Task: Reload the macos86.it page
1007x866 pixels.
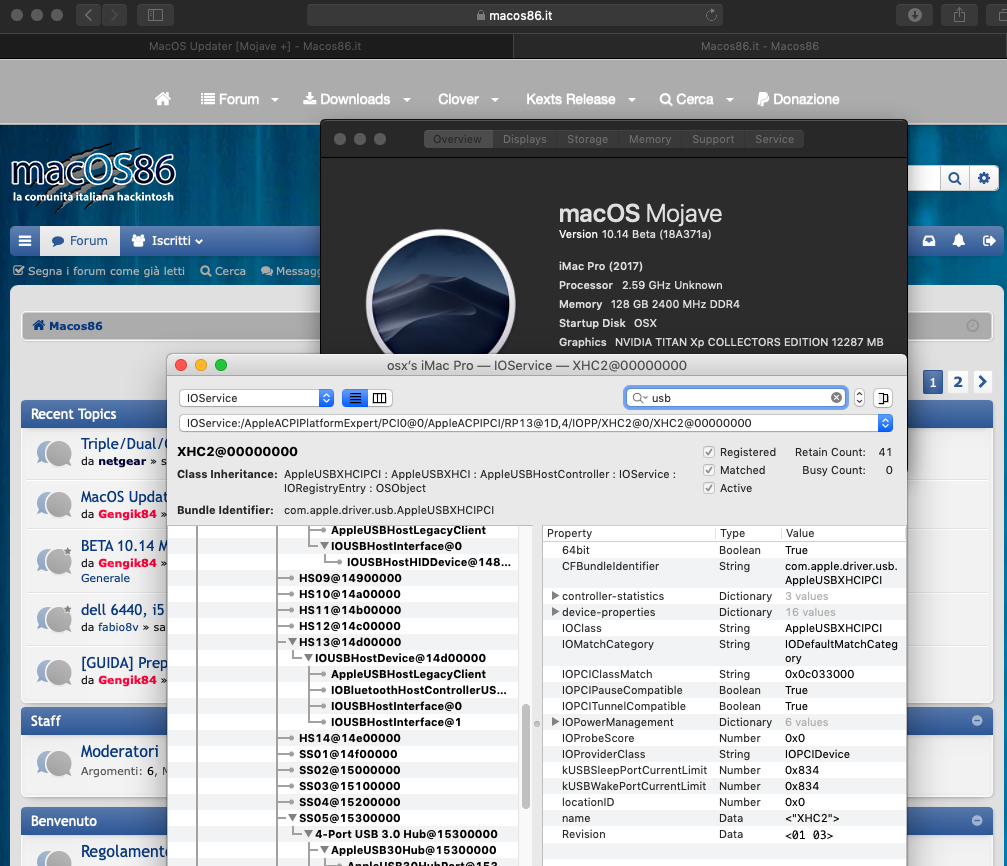Action: pos(711,15)
